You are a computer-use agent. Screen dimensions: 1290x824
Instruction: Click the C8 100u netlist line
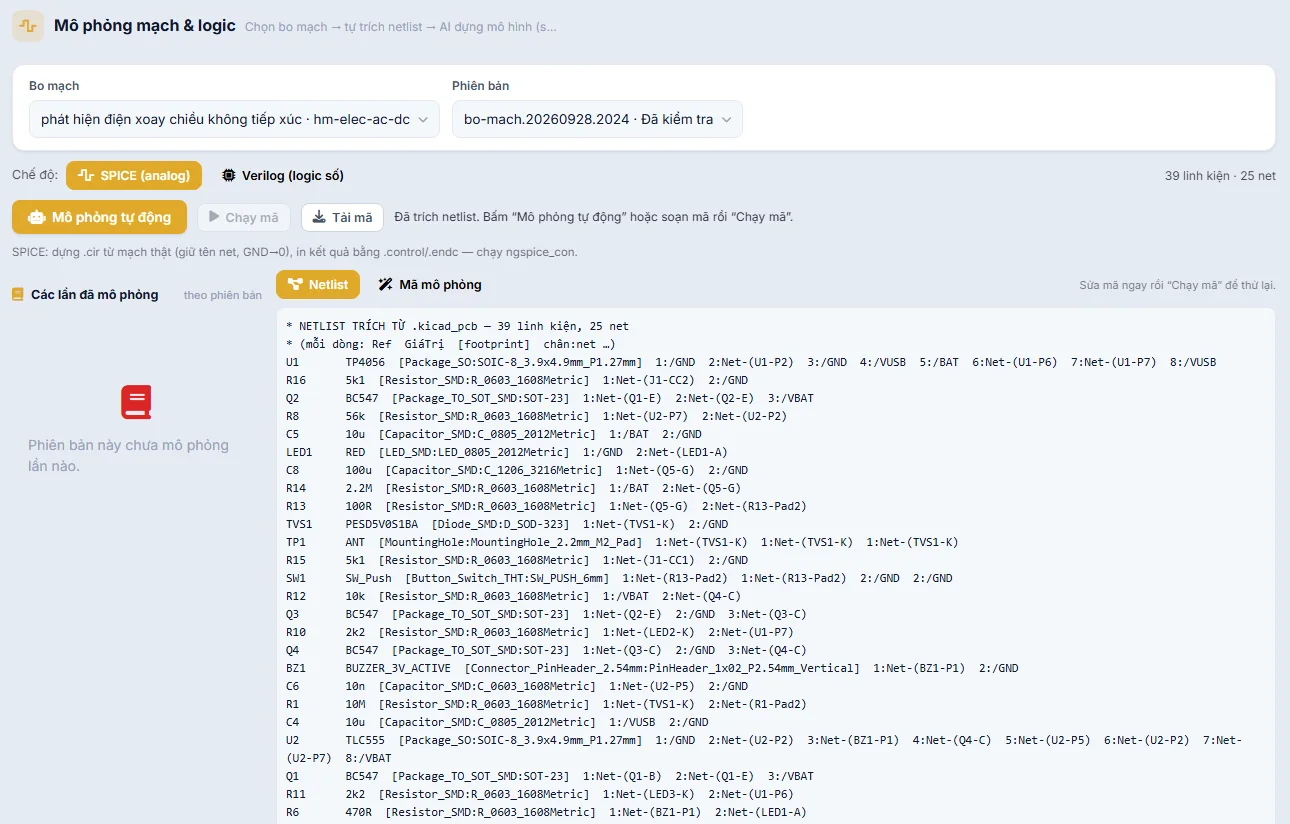tap(517, 470)
